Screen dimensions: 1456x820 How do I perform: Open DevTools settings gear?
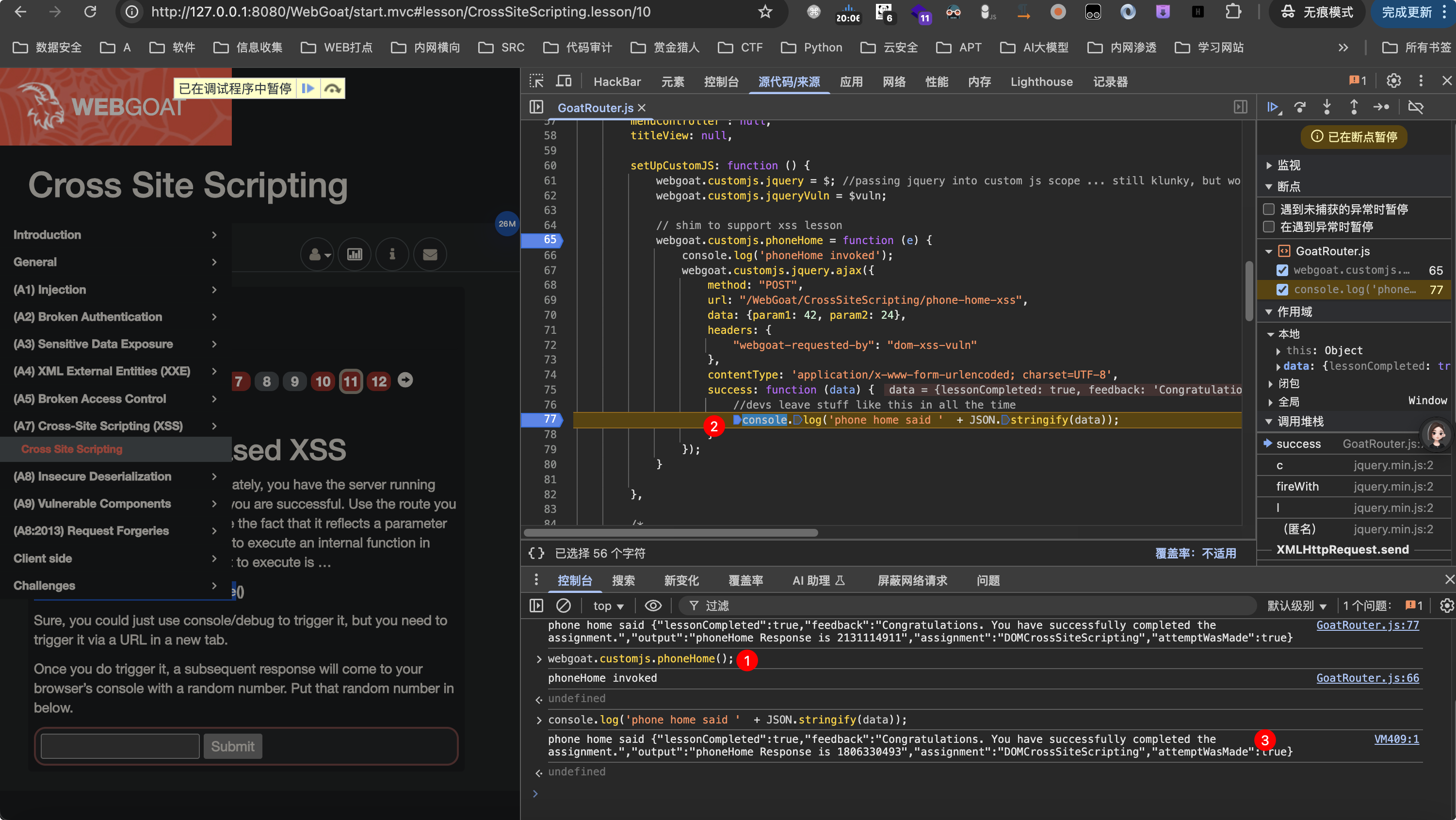[x=1394, y=82]
